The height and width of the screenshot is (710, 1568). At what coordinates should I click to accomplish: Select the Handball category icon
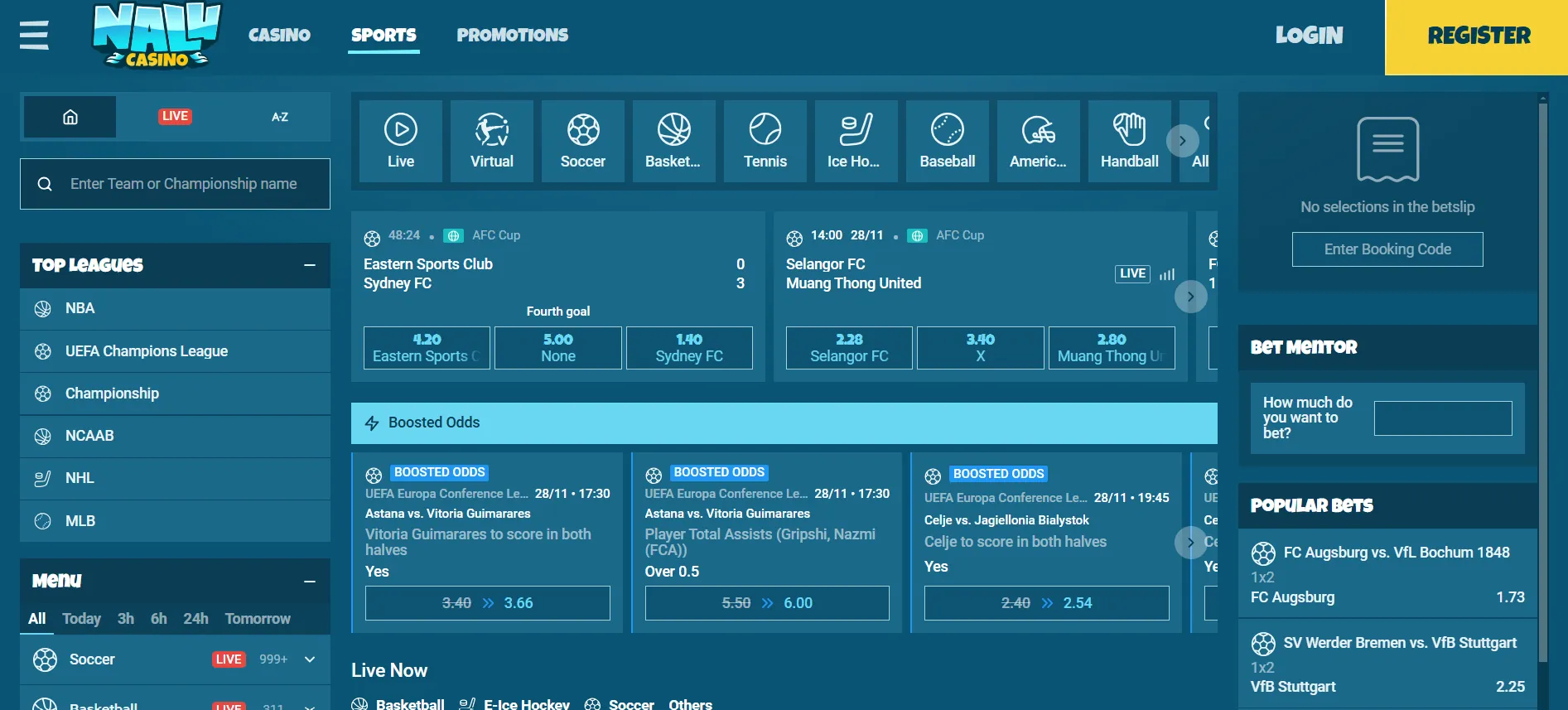[1129, 141]
